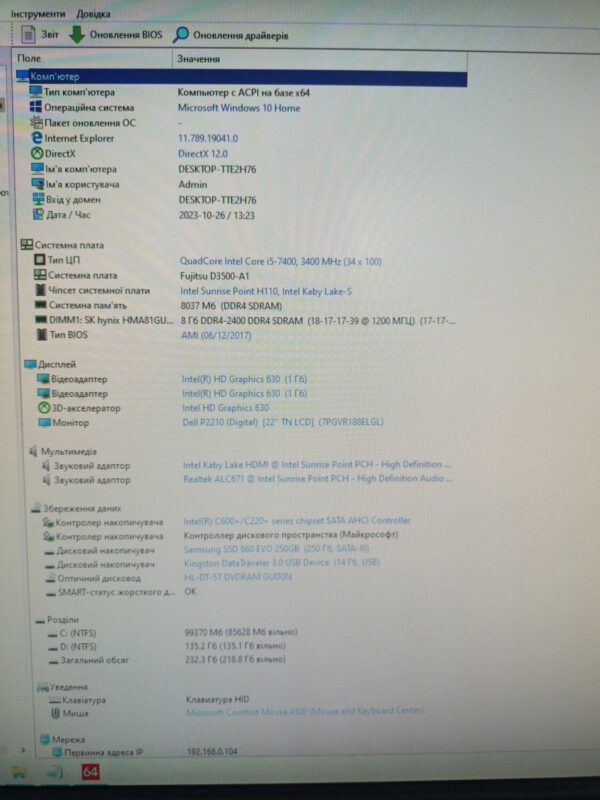Click the green Оновлення BIOS arrow icon

77,35
